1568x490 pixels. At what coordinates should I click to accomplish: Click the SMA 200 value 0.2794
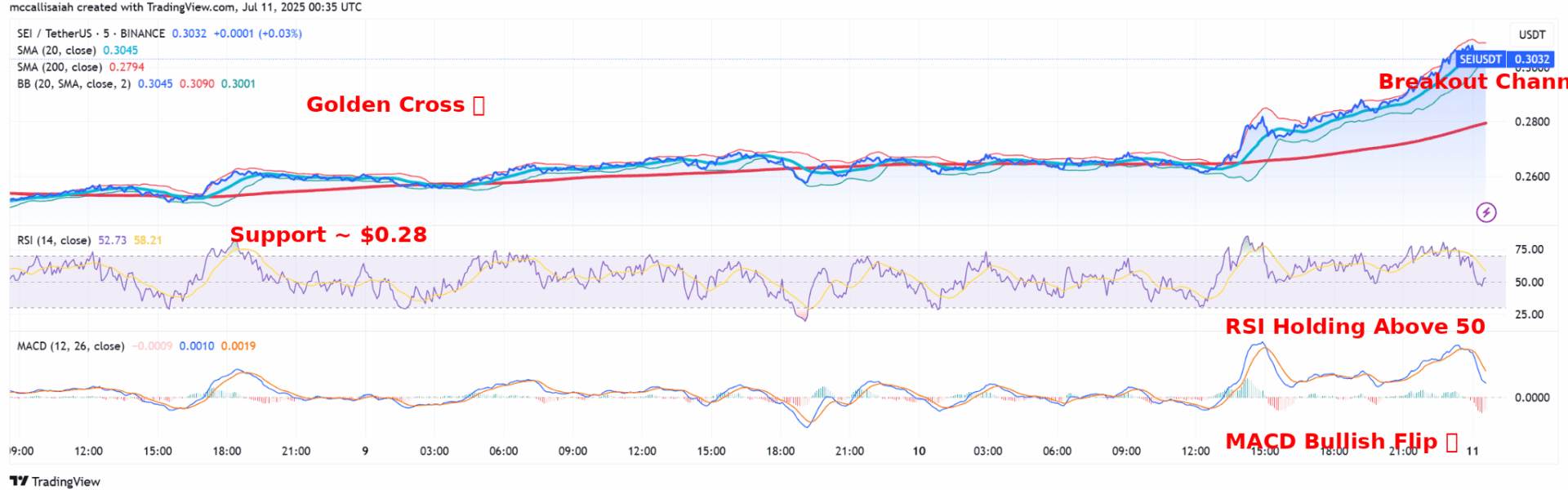[127, 67]
